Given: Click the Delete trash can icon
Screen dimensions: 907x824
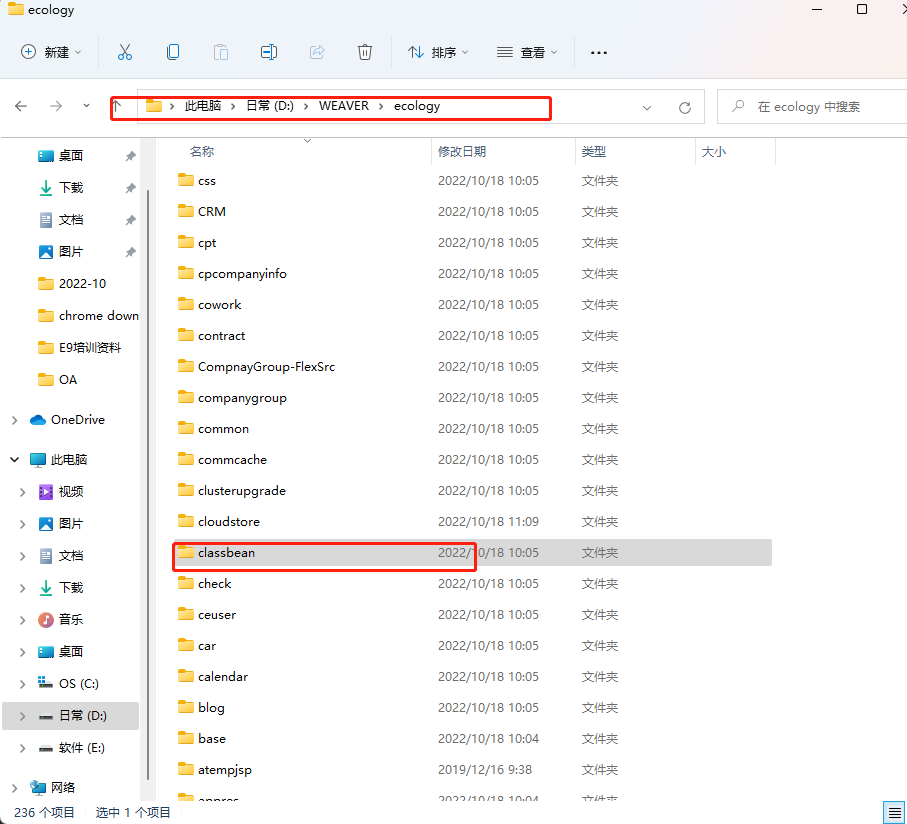Looking at the screenshot, I should tap(365, 52).
